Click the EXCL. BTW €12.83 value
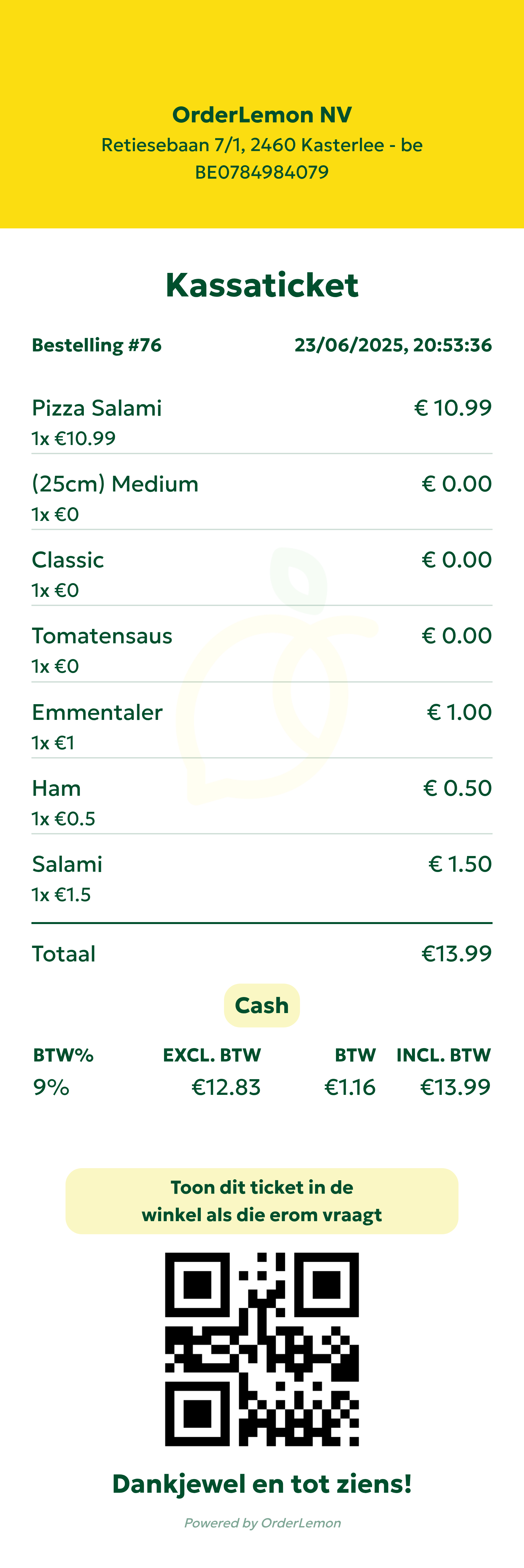The height and width of the screenshot is (1568, 524). click(x=226, y=1087)
